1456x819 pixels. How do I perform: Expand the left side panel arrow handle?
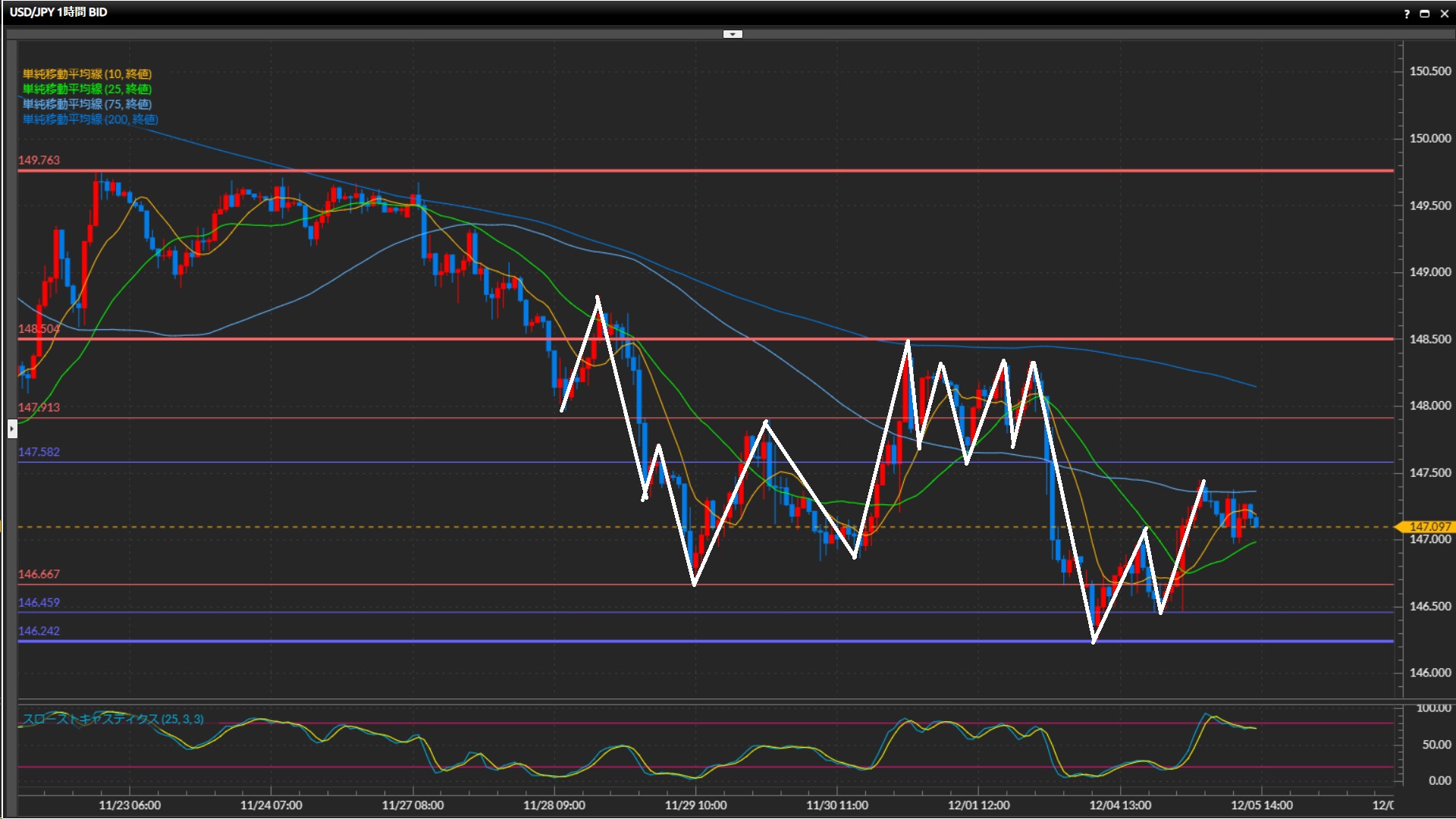click(11, 429)
